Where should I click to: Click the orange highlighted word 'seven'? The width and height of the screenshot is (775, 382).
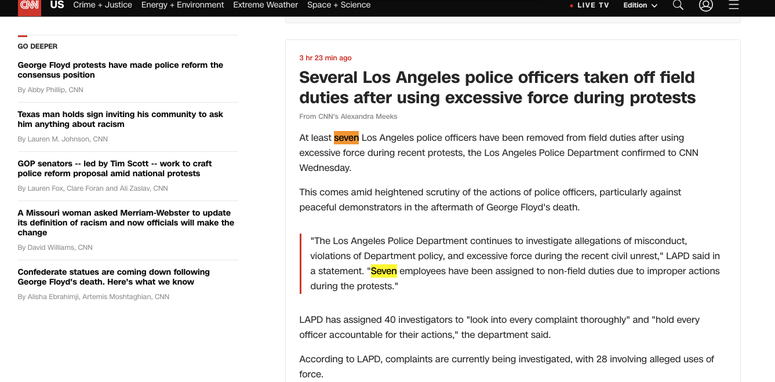(346, 137)
